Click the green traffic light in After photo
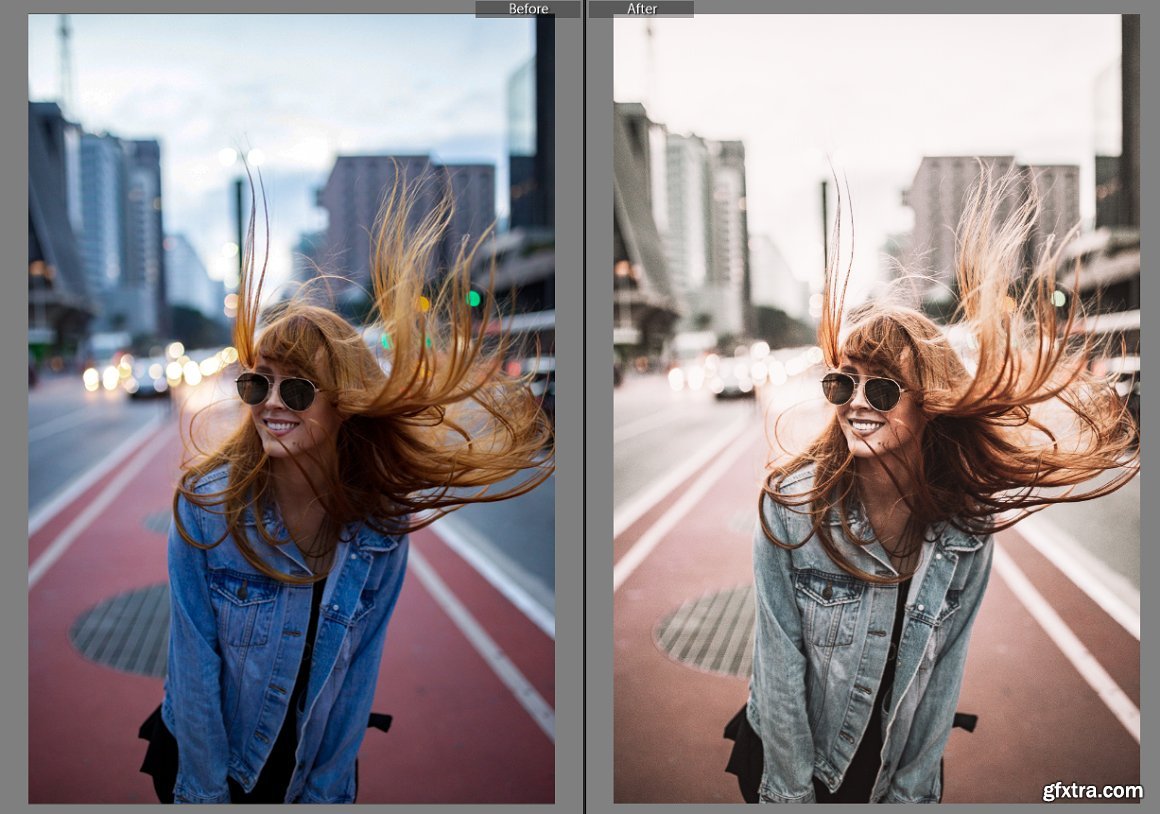This screenshot has width=1160, height=814. pos(1059,298)
